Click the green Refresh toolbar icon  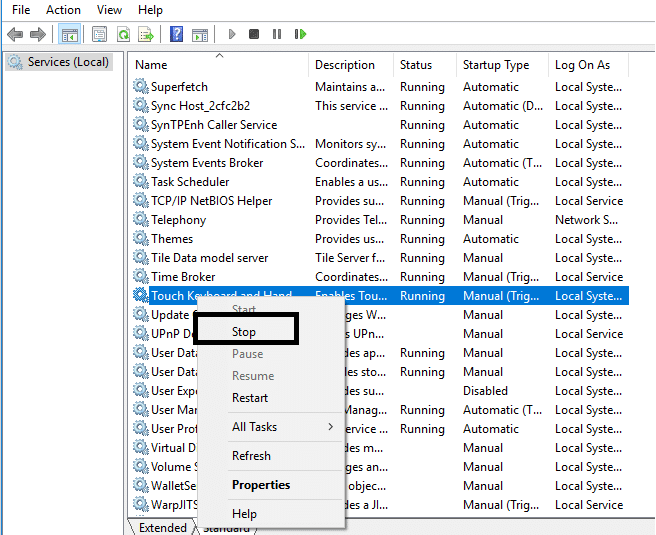tap(123, 34)
